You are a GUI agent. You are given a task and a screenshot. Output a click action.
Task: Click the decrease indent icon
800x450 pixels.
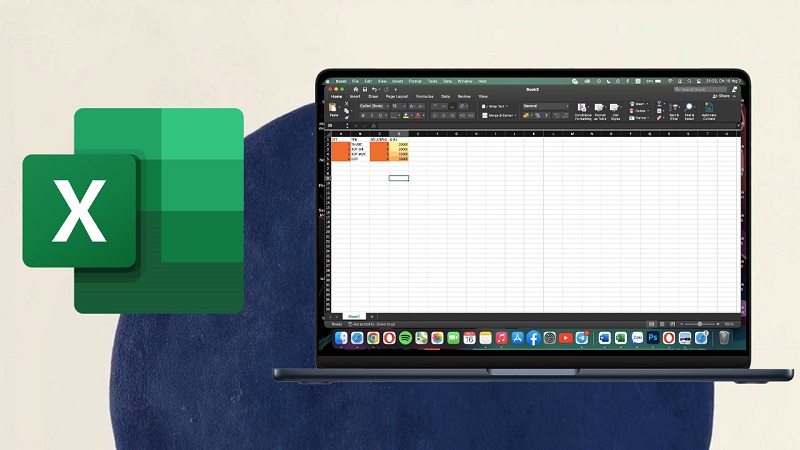(462, 115)
